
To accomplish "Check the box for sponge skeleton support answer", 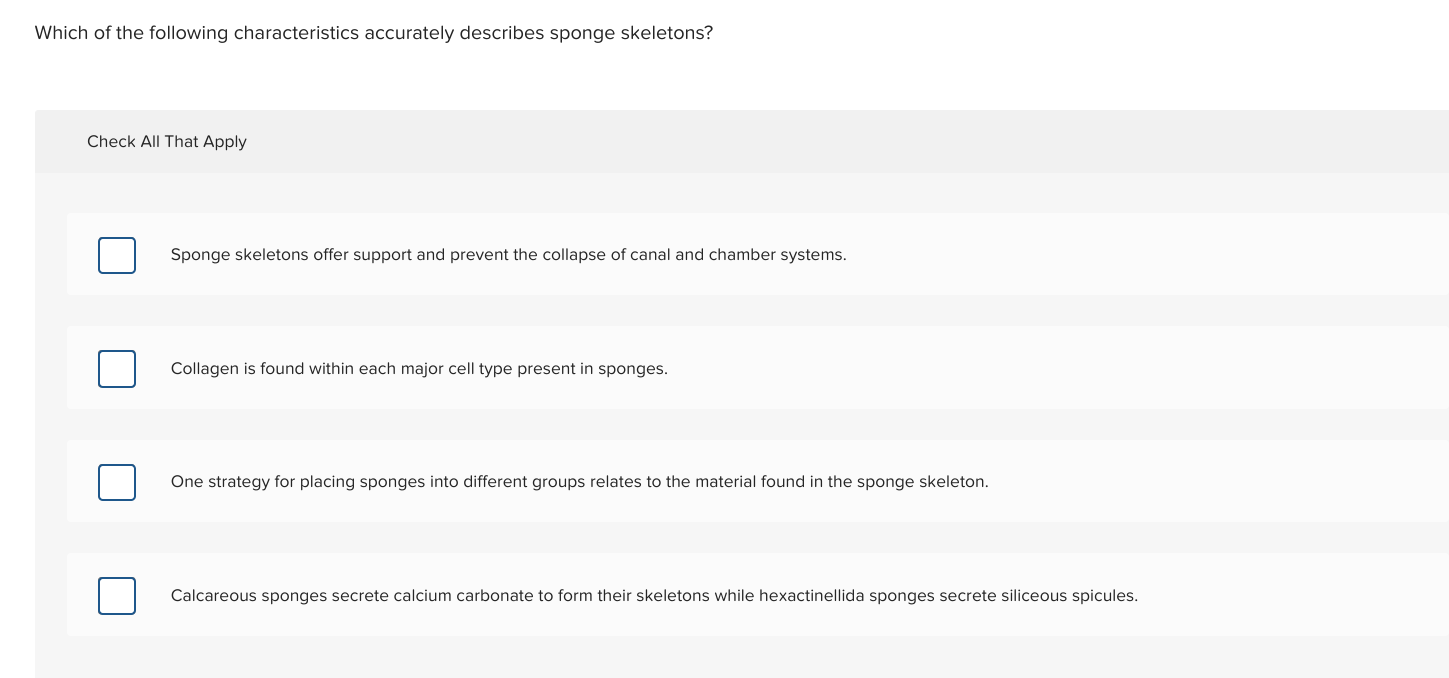I will [117, 255].
